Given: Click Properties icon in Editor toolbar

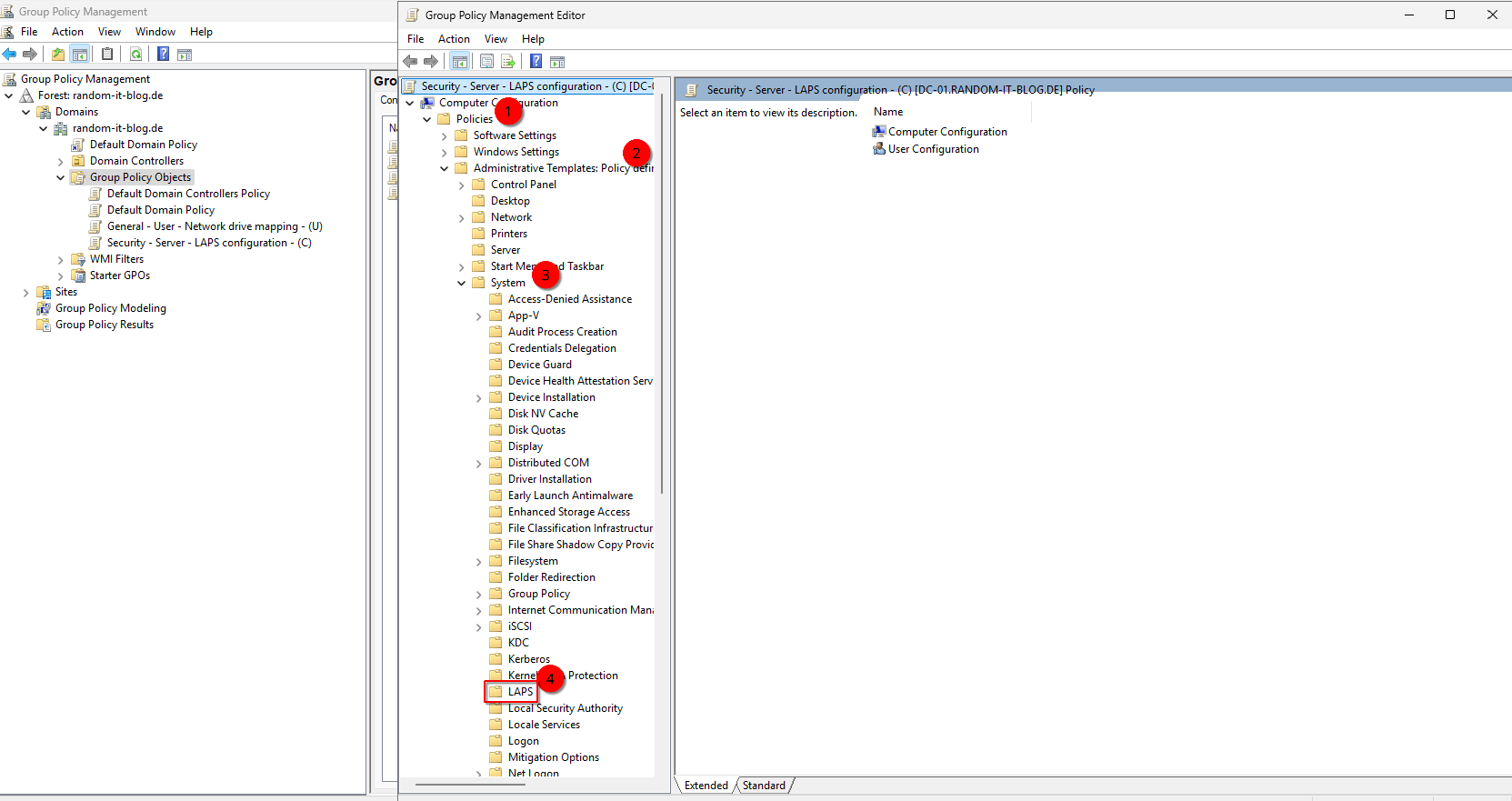Looking at the screenshot, I should [486, 62].
